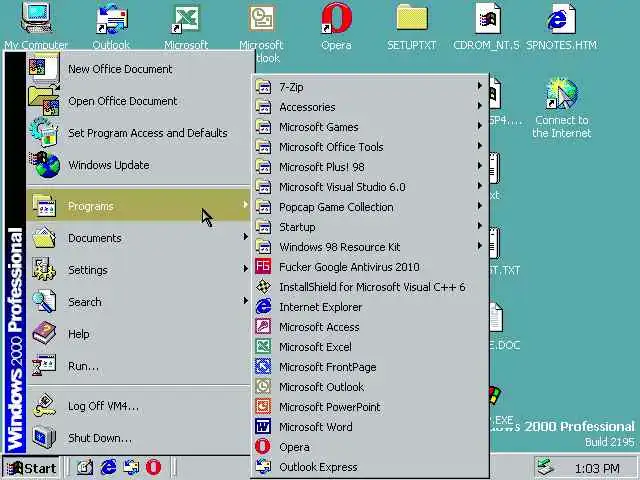Screen dimensions: 640x480
Task: Click the InstallShield for Visual C++ icon
Action: (x=263, y=287)
